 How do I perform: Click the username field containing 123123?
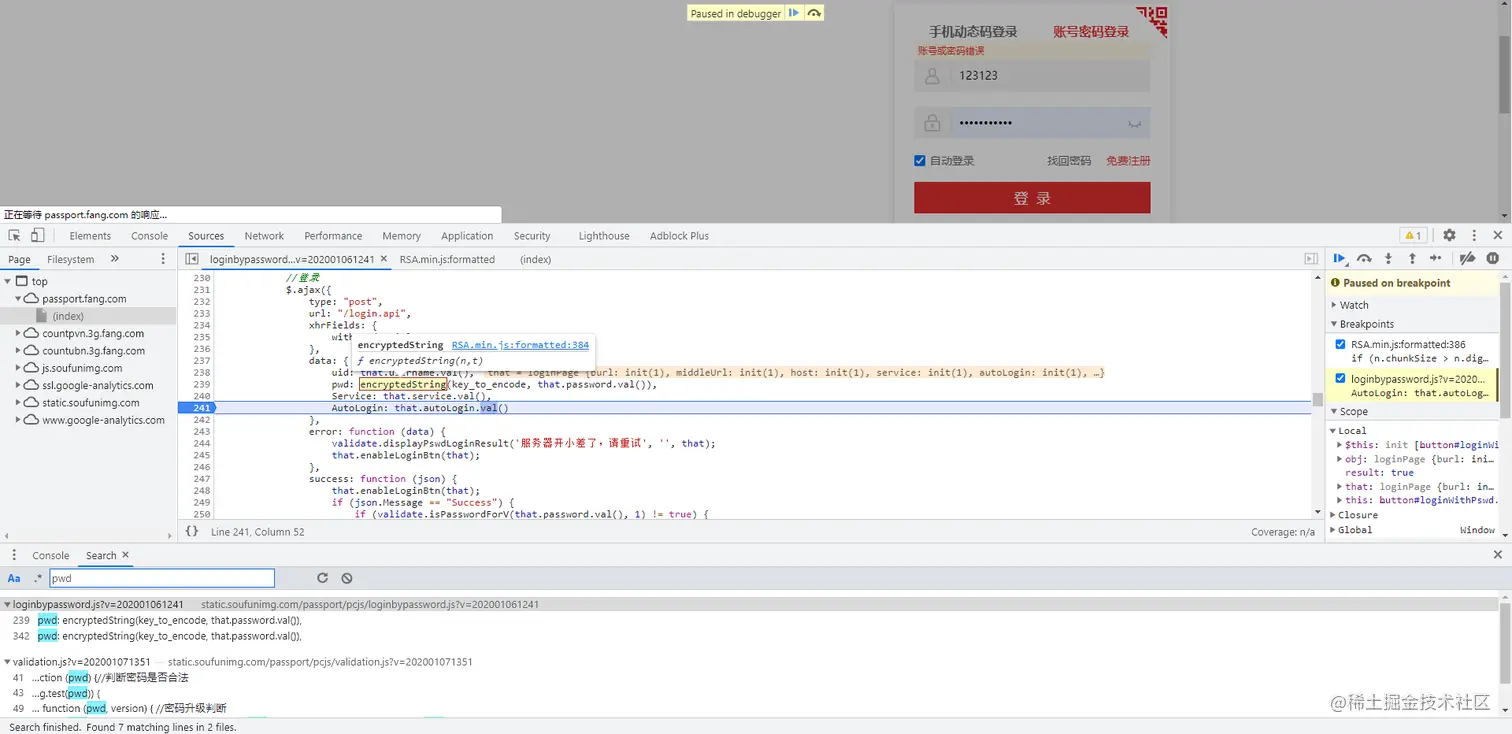tap(1032, 76)
